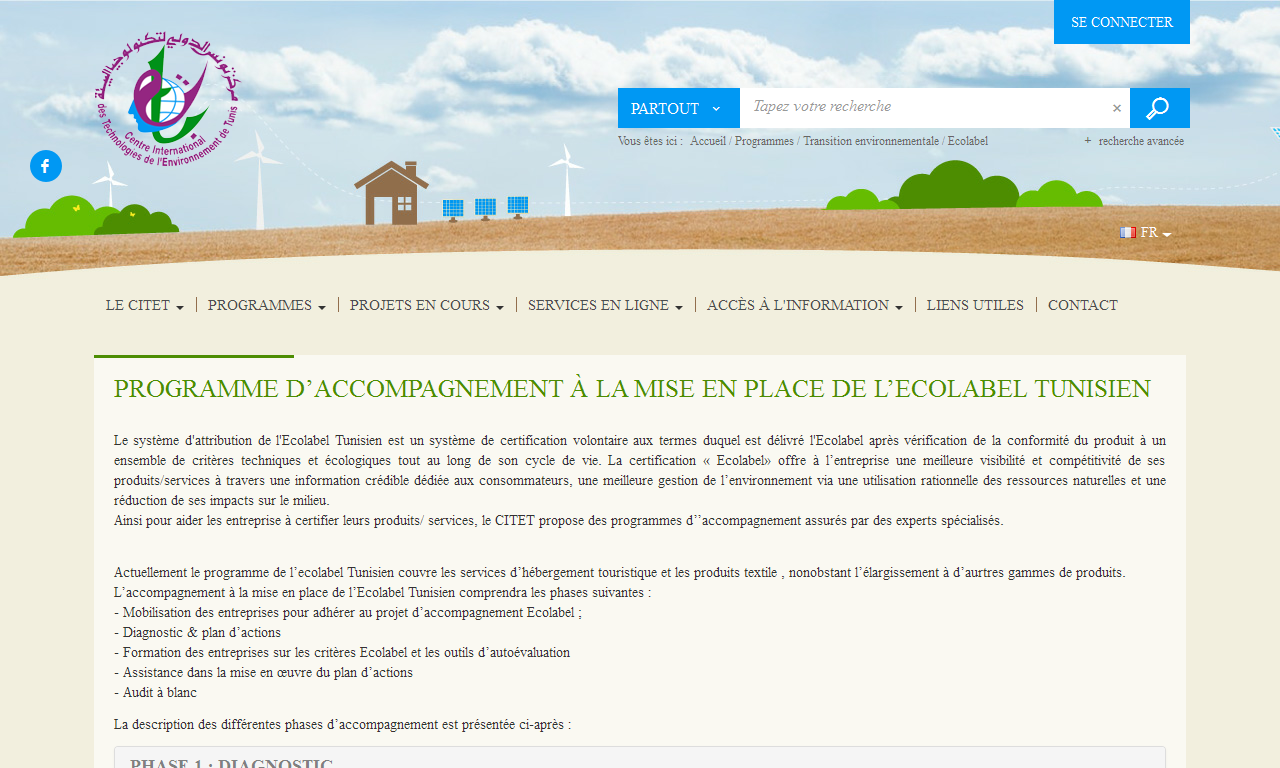Go to Accueil in the breadcrumb
The height and width of the screenshot is (768, 1280).
(x=708, y=141)
